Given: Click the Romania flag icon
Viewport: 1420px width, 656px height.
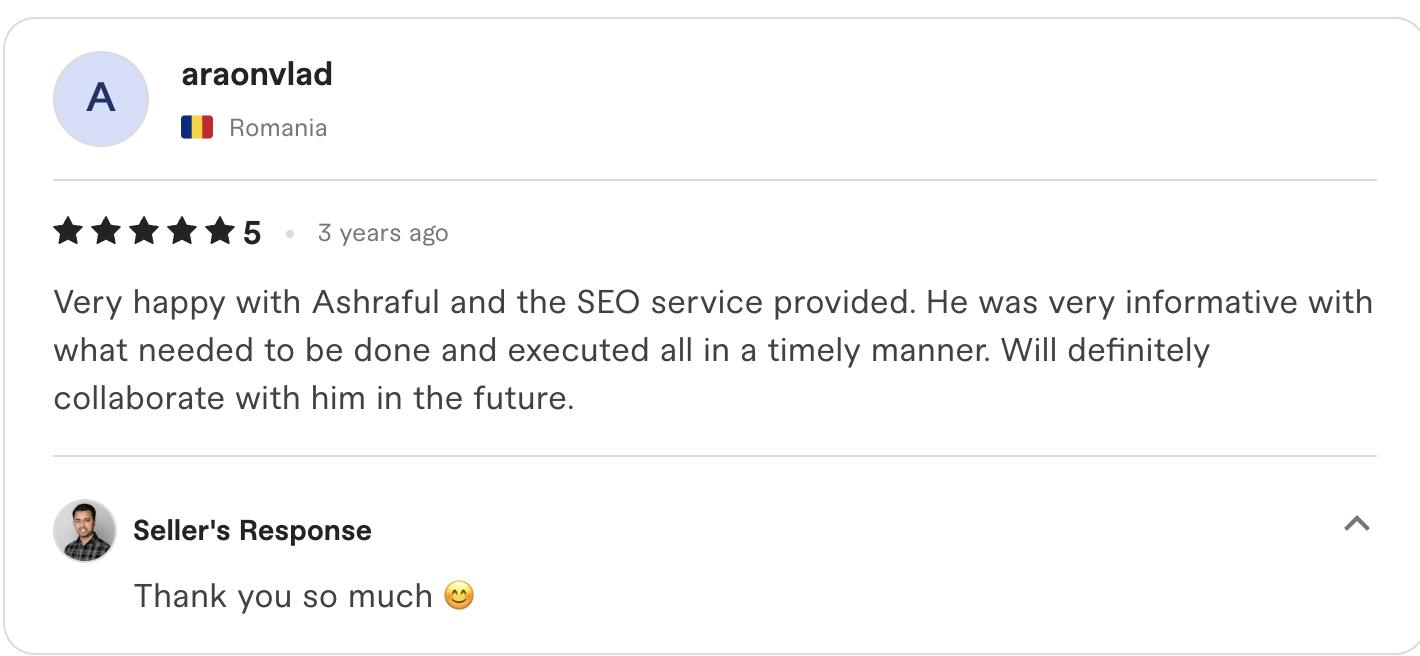Looking at the screenshot, I should point(197,126).
